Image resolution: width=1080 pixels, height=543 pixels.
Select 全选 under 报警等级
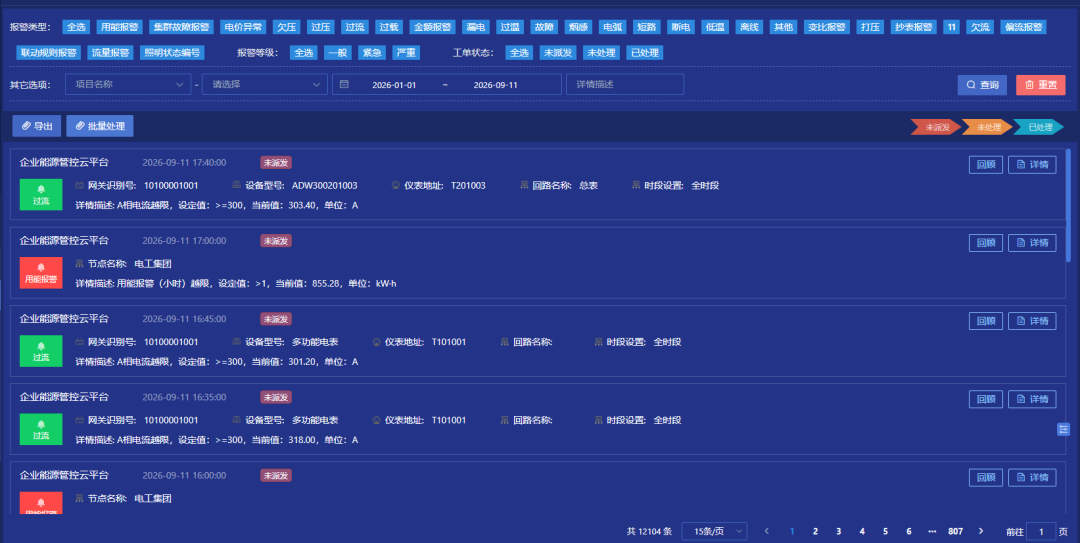pos(304,52)
